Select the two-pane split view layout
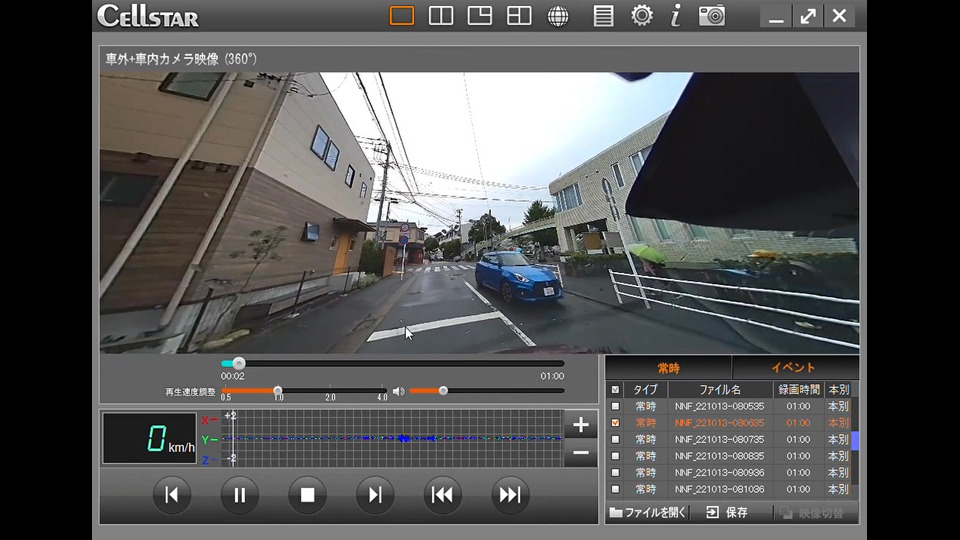The height and width of the screenshot is (540, 960). 441,16
